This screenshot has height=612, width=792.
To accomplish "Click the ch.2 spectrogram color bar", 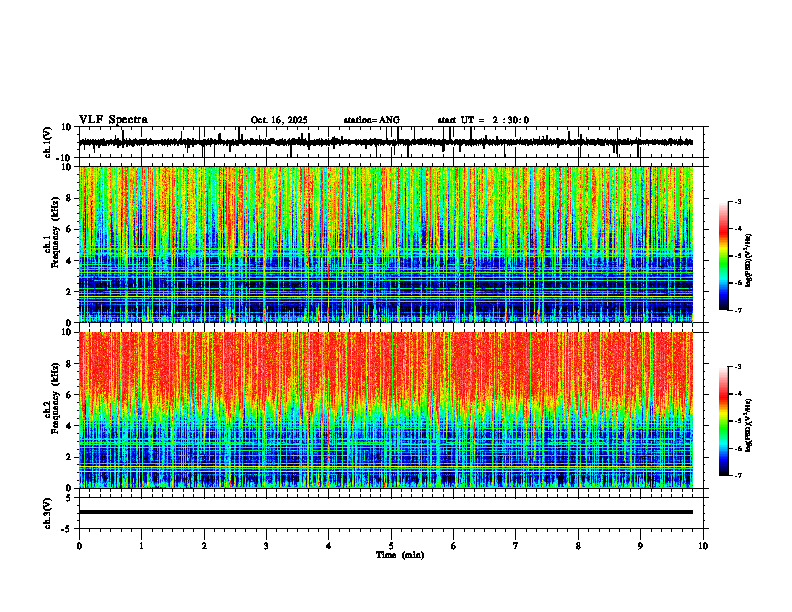I will coord(723,421).
